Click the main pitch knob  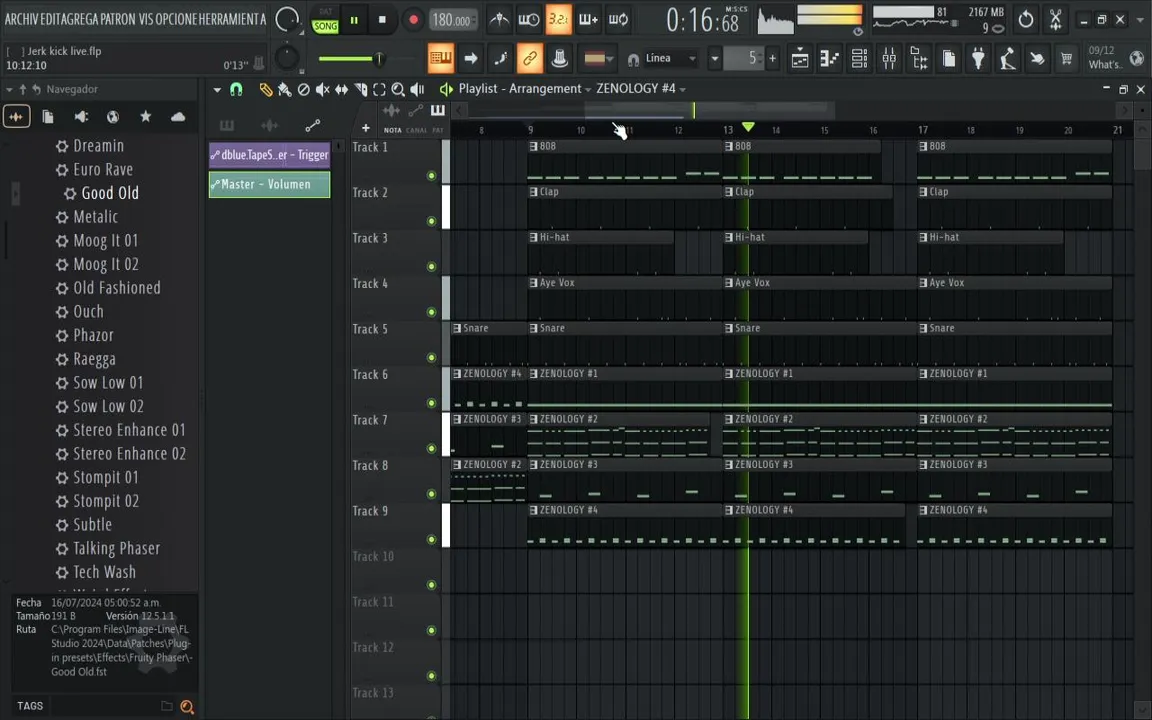(287, 57)
